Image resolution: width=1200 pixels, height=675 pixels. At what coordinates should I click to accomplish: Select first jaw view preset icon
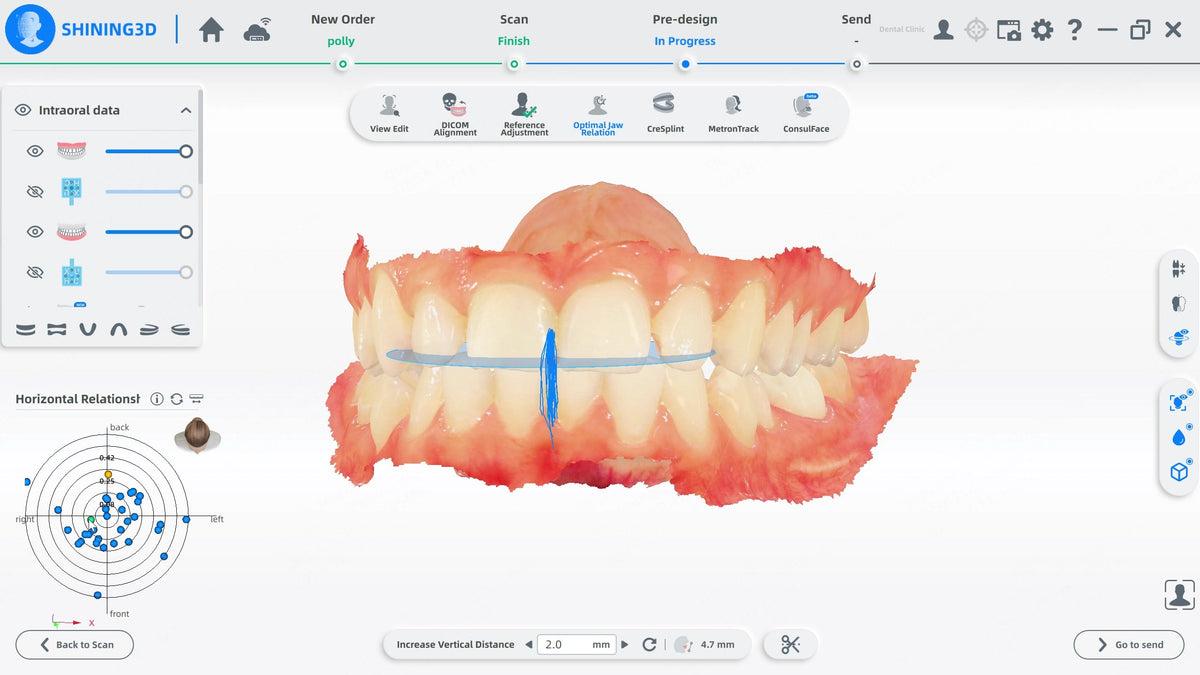click(26, 329)
